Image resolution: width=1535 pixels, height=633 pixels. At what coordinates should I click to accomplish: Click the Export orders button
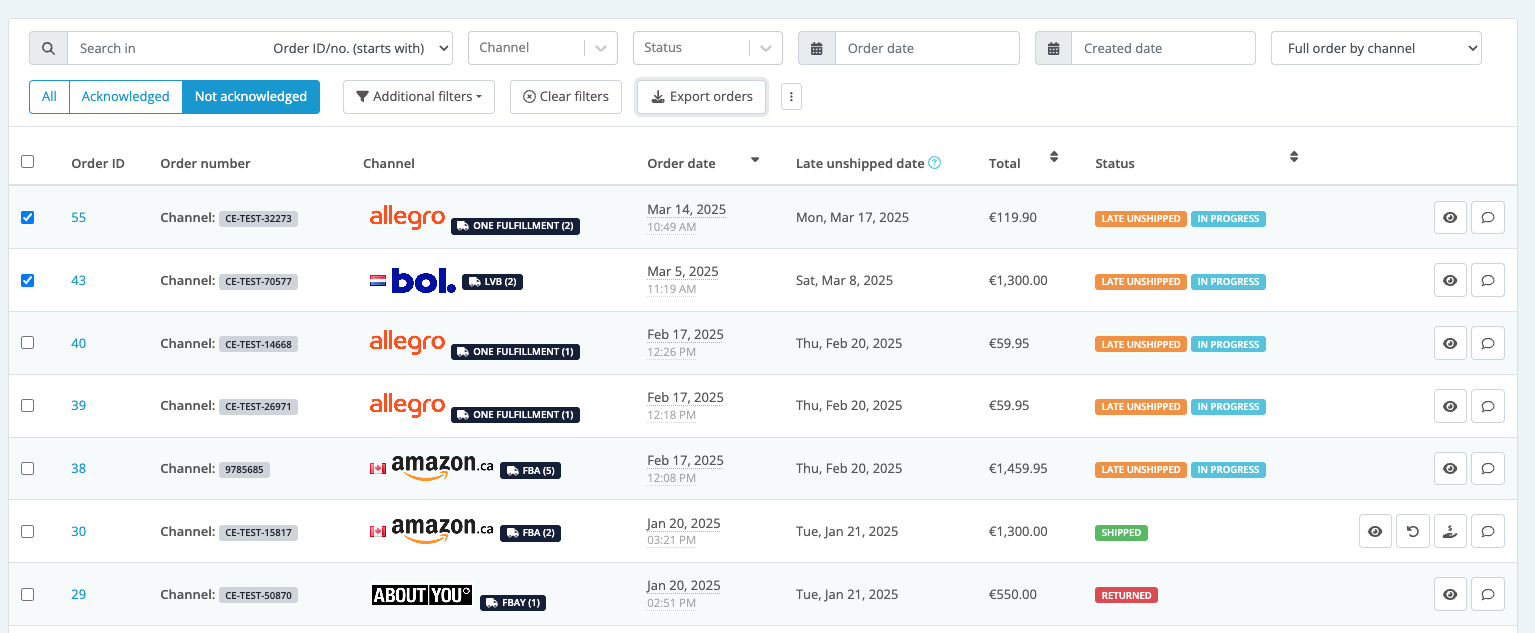(x=702, y=97)
